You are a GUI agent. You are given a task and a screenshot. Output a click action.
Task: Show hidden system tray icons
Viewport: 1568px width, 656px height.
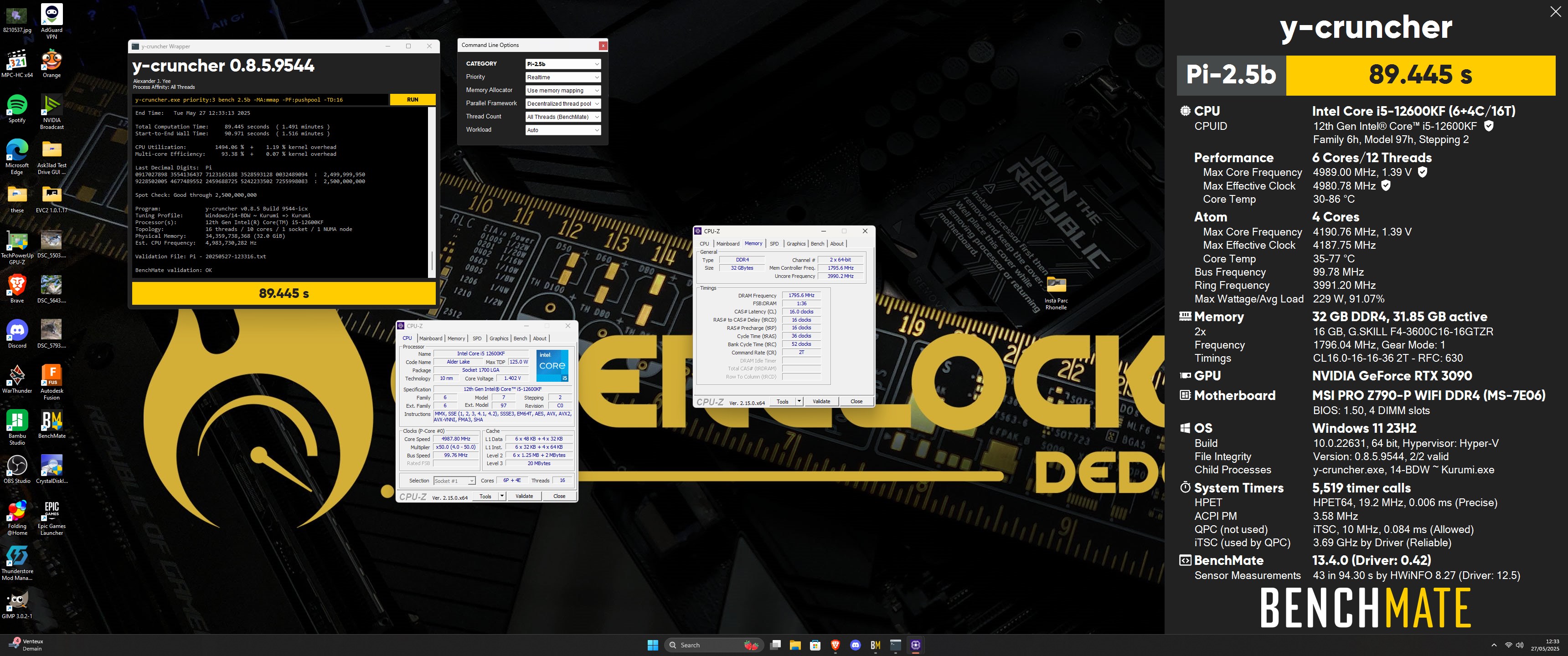point(1494,645)
